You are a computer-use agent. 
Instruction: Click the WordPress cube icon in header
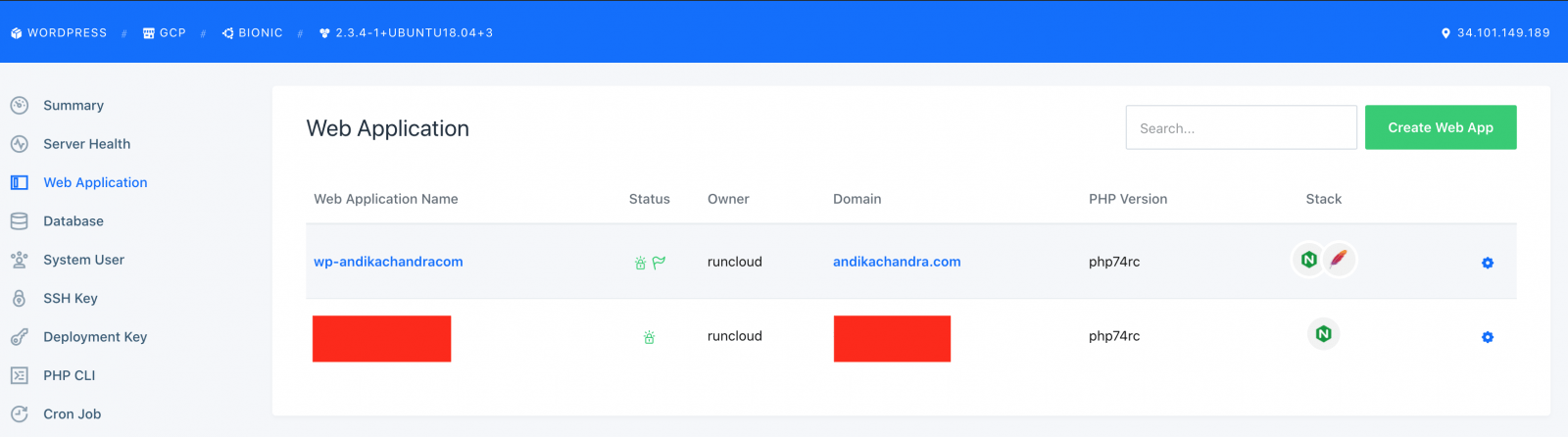16,33
